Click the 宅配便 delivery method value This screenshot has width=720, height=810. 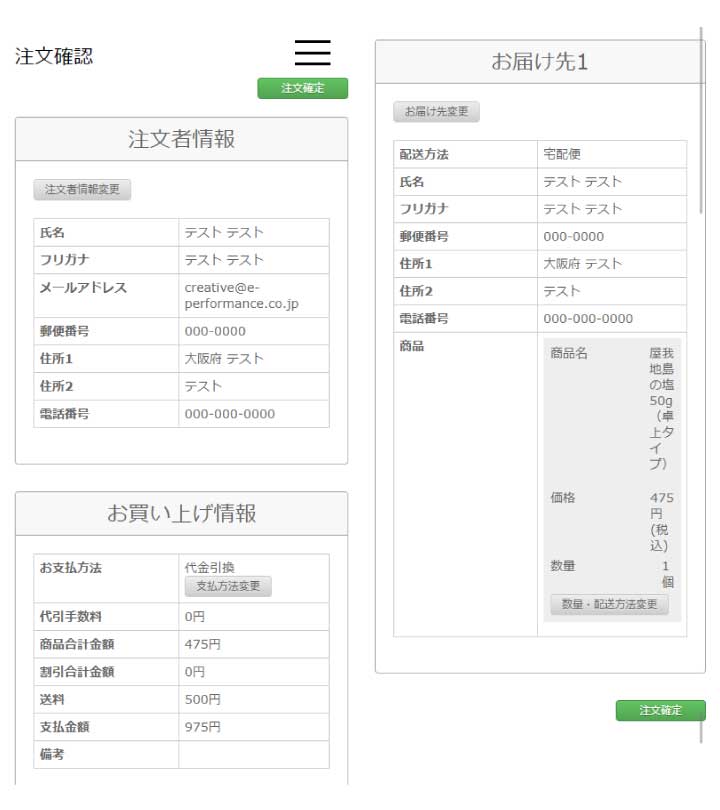[x=562, y=154]
